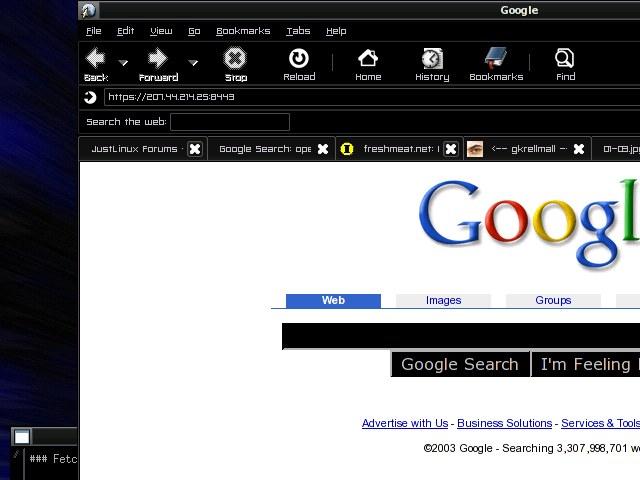Click the terminal window icon at bottom left
Viewport: 640px width, 480px height.
22,437
